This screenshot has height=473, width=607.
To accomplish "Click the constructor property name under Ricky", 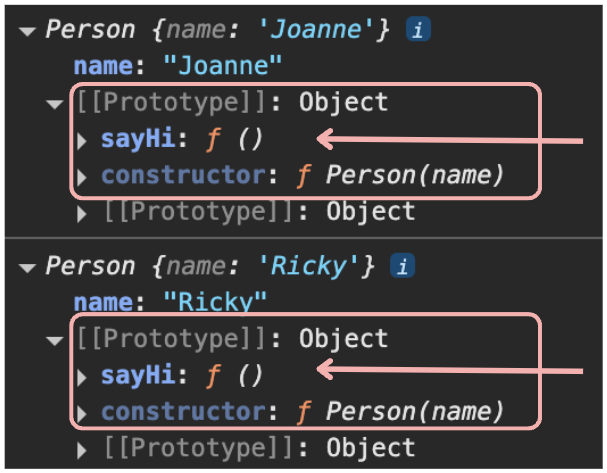I will click(183, 411).
